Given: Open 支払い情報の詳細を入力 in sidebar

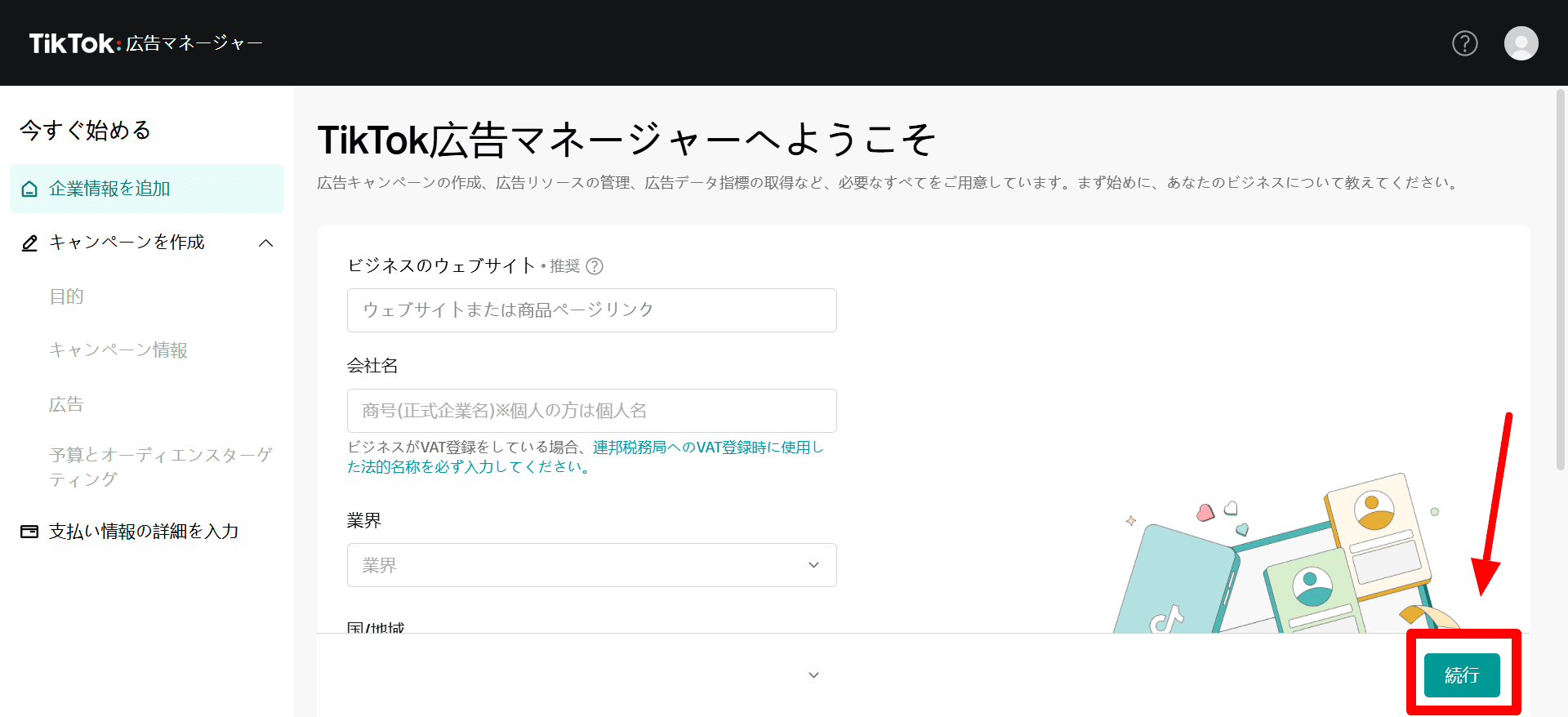Looking at the screenshot, I should coord(144,532).
